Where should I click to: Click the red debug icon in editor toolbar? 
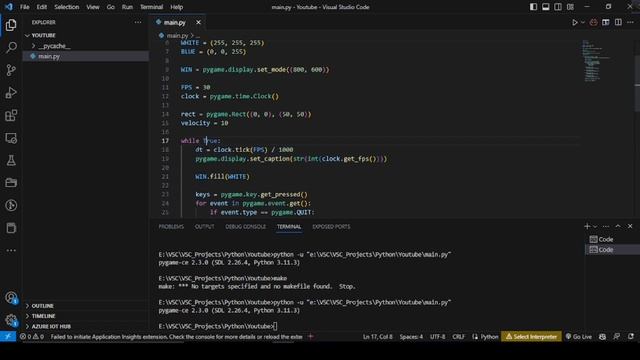point(593,22)
